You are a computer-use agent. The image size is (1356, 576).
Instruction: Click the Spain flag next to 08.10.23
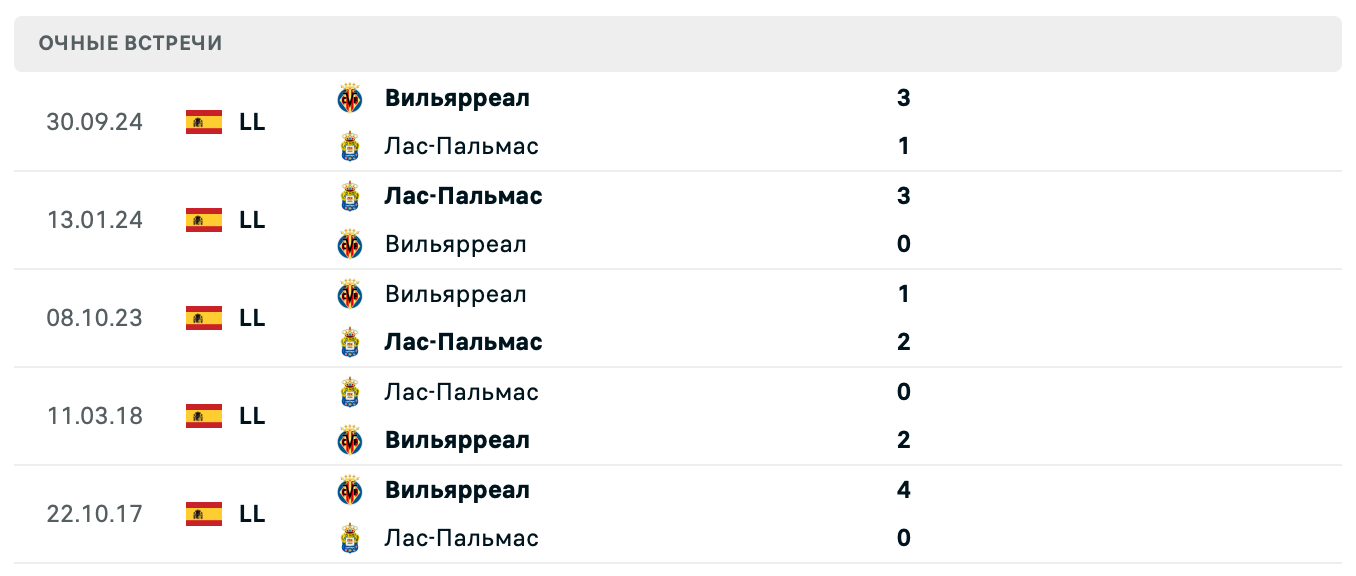[x=204, y=318]
